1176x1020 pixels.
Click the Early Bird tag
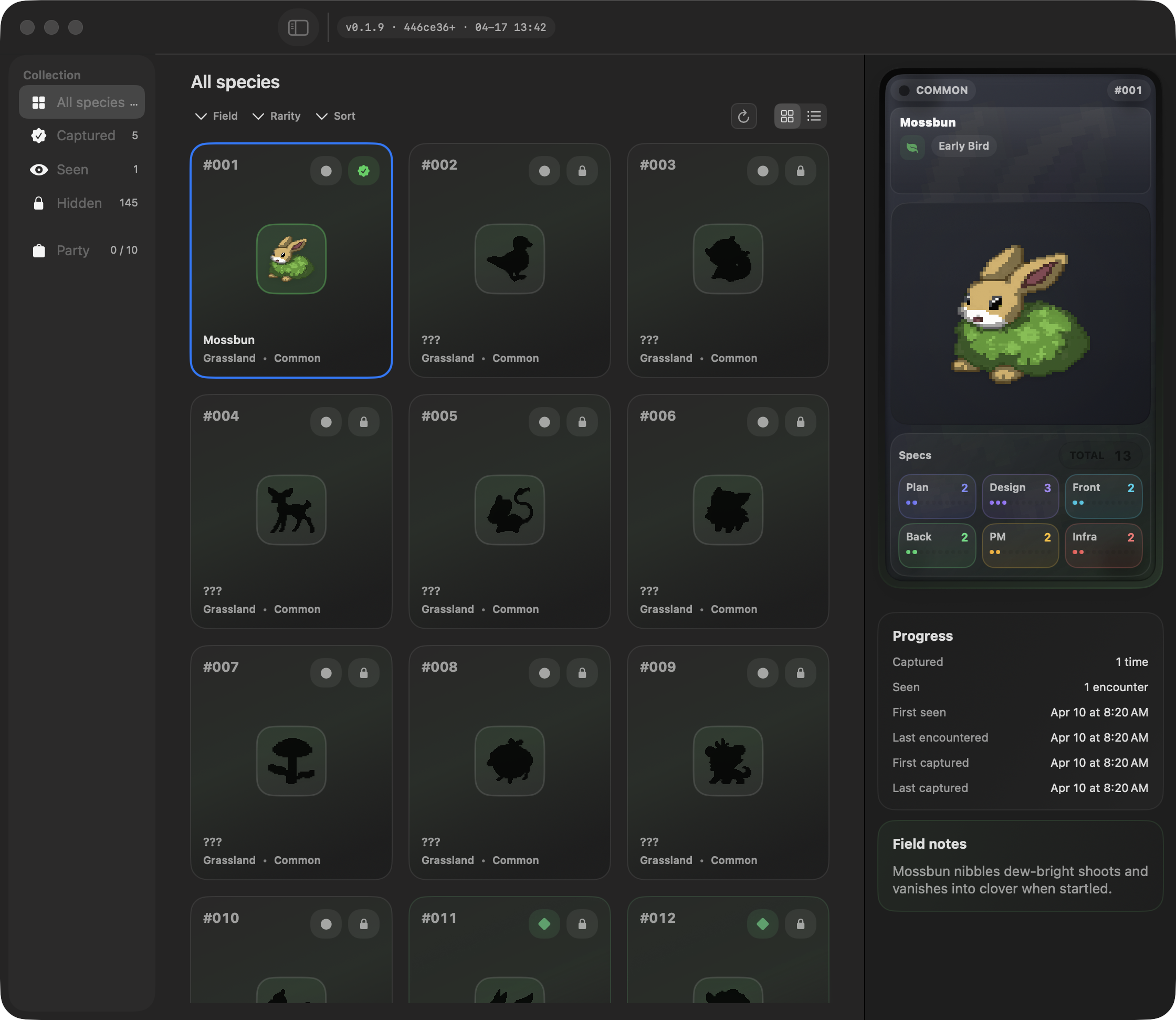coord(963,147)
